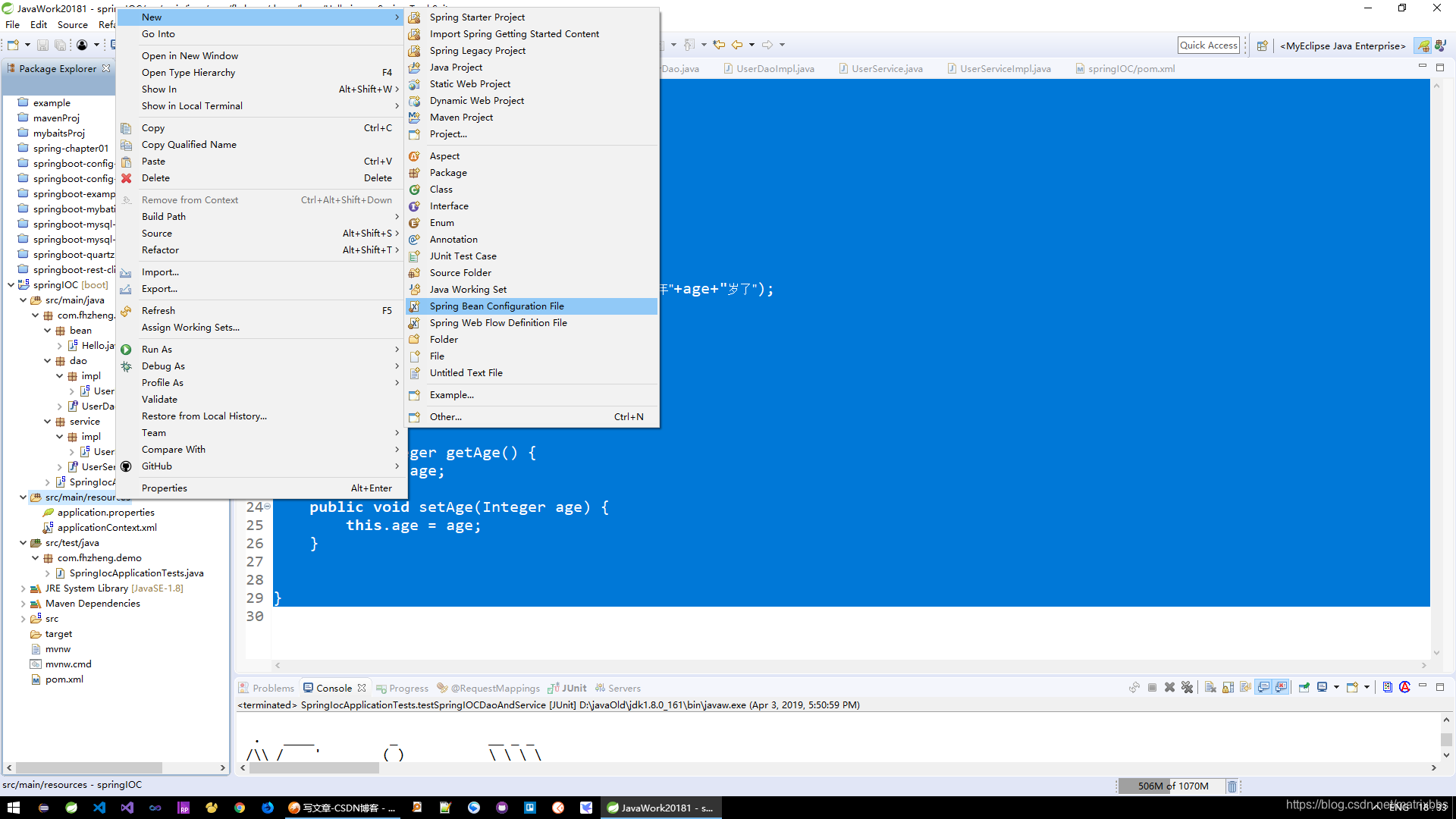Click the heap memory status bar

tap(1172, 786)
